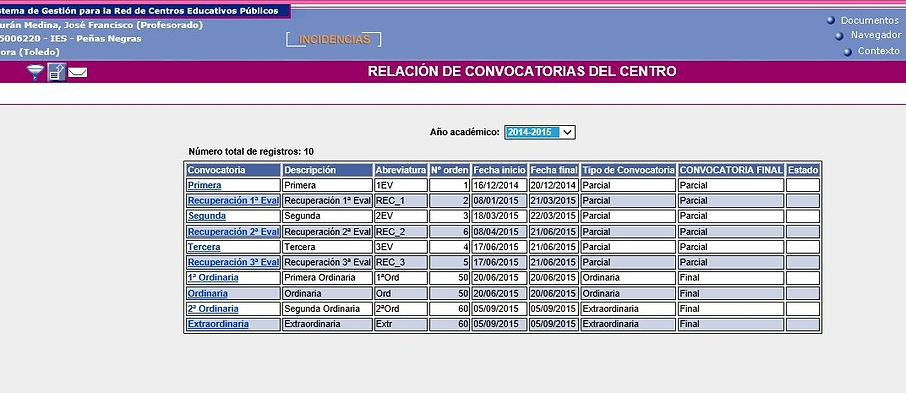Screen dimensions: 906x393
Task: Select the Extr abbreviation cell
Action: point(401,324)
